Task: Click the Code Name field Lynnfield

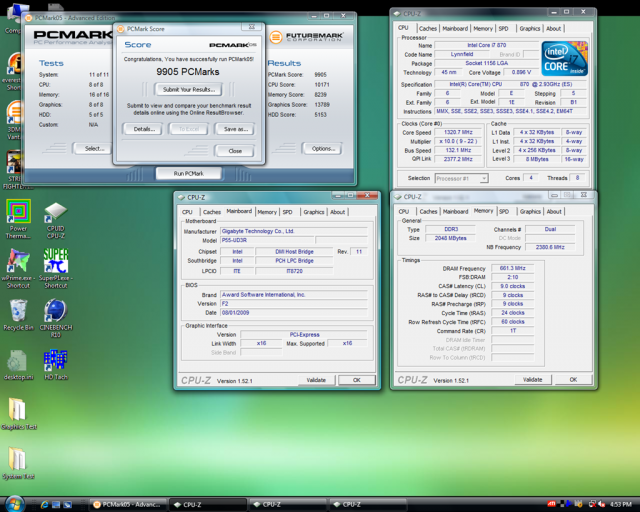Action: pyautogui.click(x=462, y=54)
